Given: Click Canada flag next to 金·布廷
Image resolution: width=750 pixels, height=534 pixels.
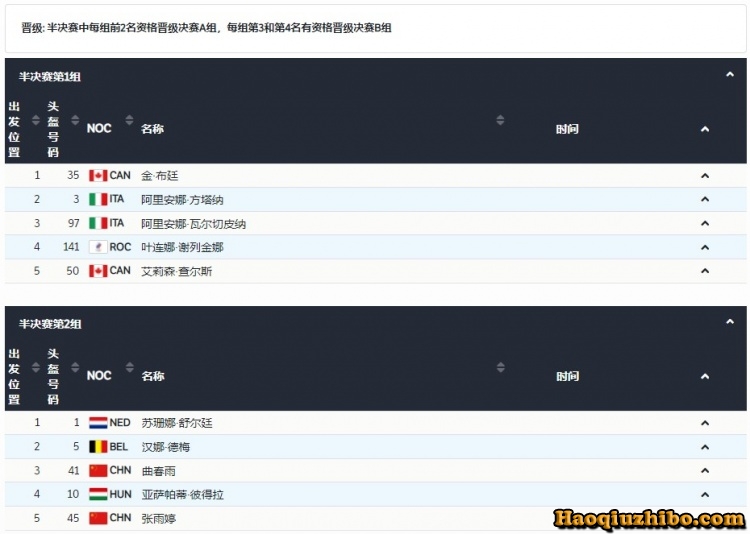Looking at the screenshot, I should tap(98, 176).
